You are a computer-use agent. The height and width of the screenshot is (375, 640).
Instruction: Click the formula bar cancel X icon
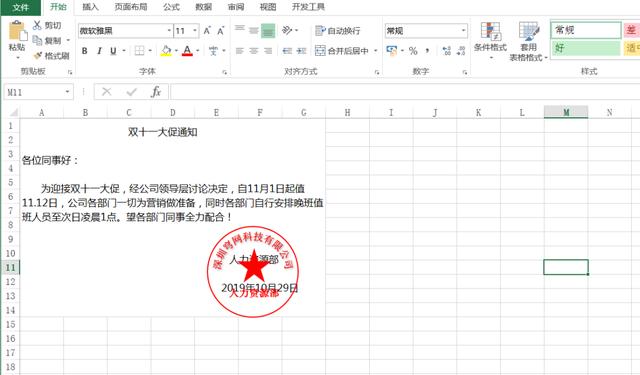click(107, 92)
